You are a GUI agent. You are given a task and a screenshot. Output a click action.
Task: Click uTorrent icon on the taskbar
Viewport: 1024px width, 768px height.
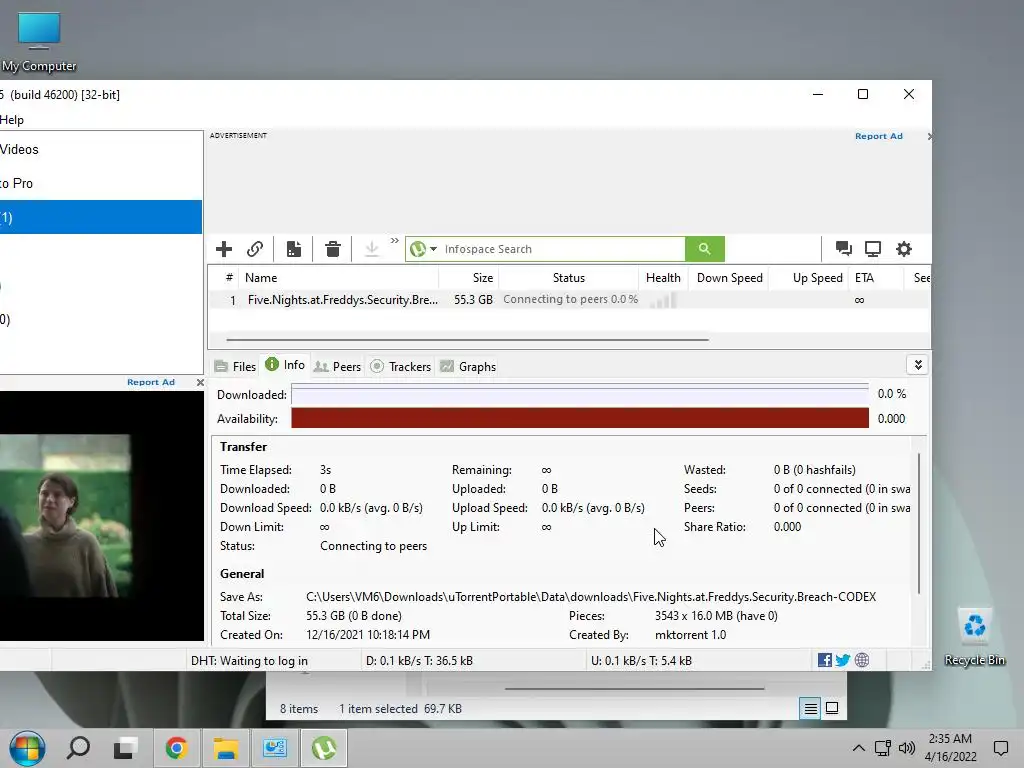(x=324, y=748)
